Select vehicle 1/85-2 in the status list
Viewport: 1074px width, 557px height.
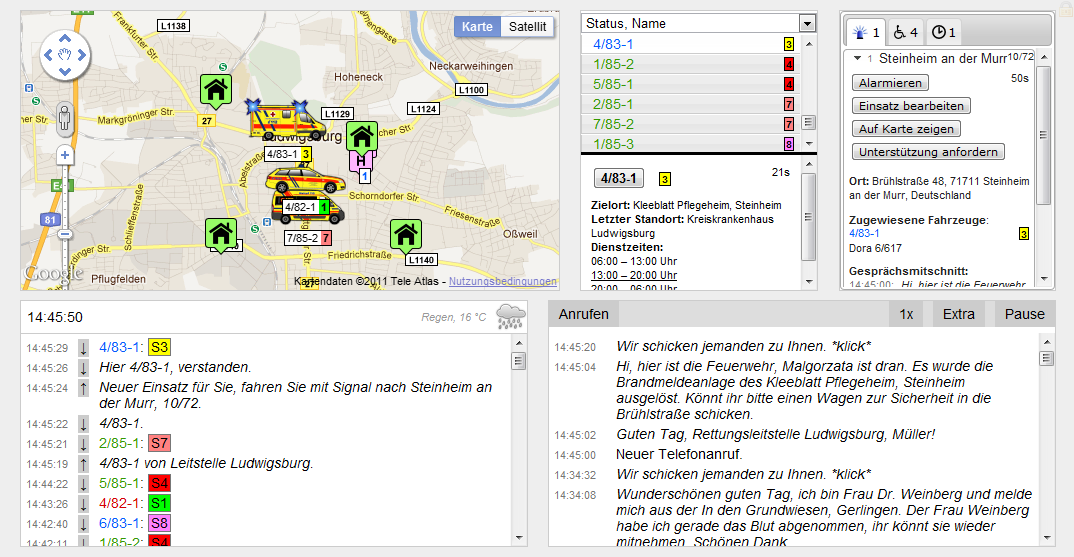[690, 64]
